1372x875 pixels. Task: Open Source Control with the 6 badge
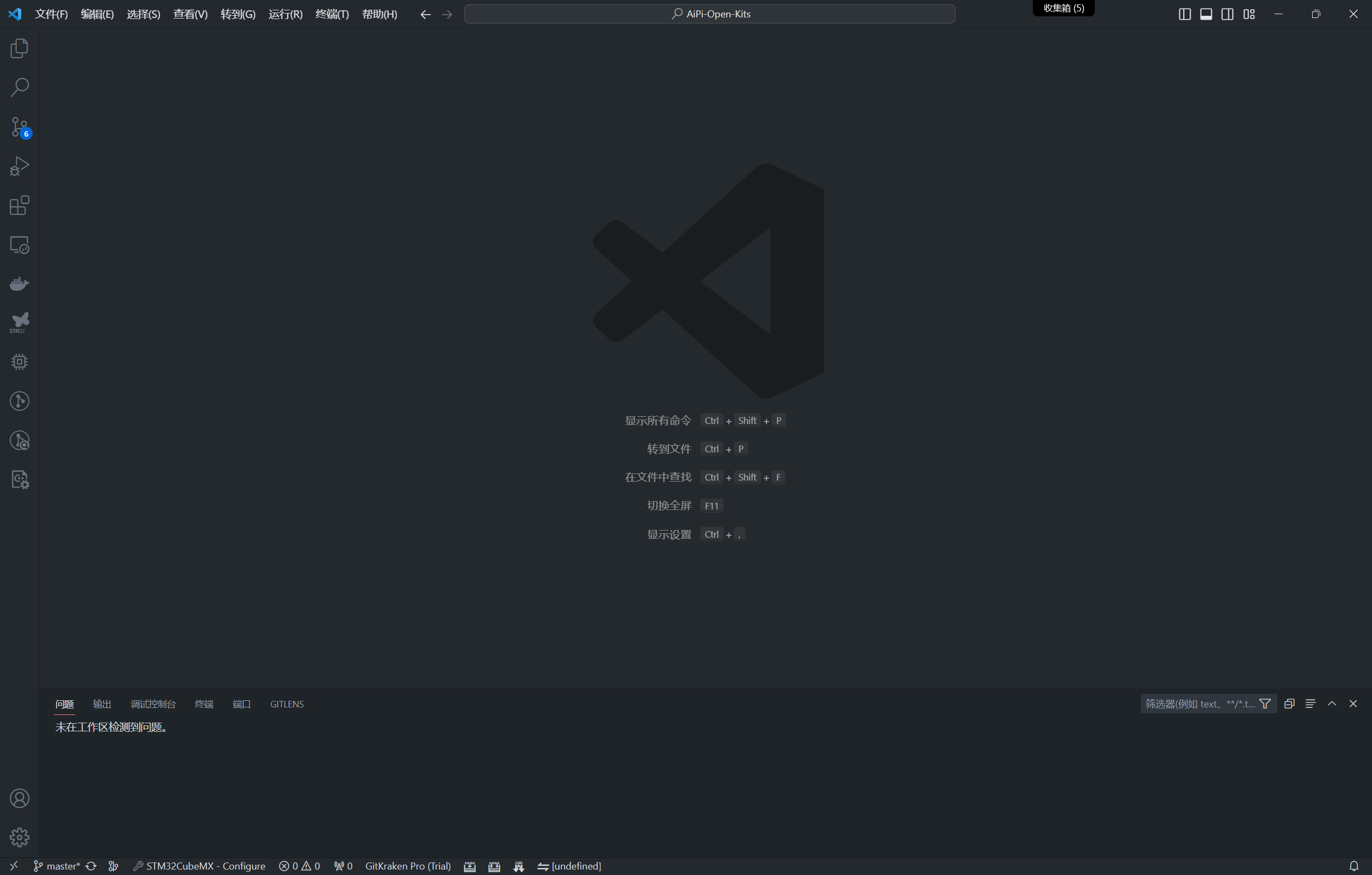point(20,126)
